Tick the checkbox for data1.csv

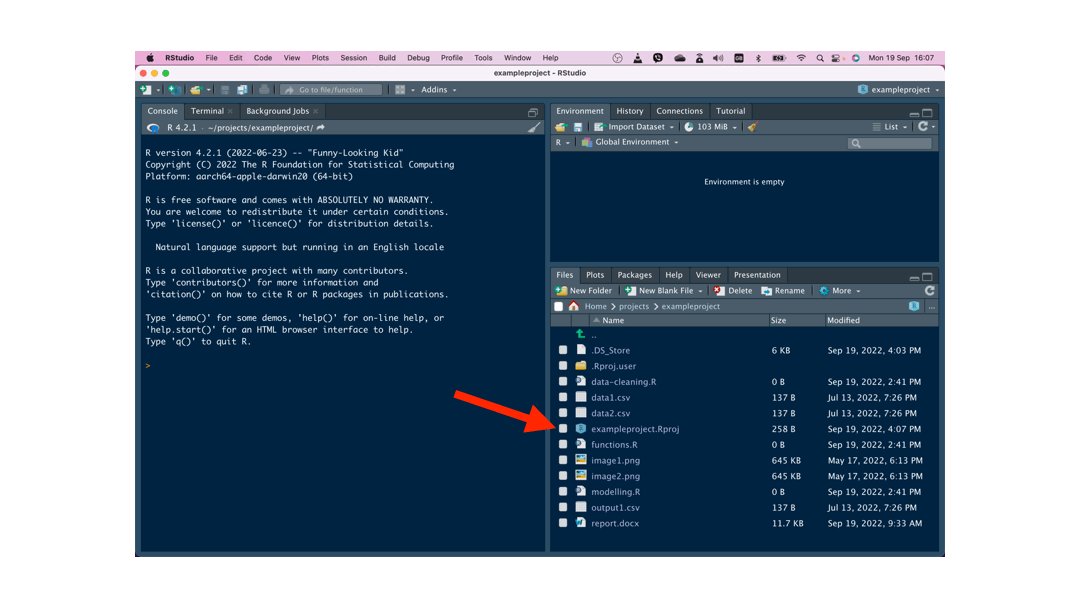tap(563, 397)
